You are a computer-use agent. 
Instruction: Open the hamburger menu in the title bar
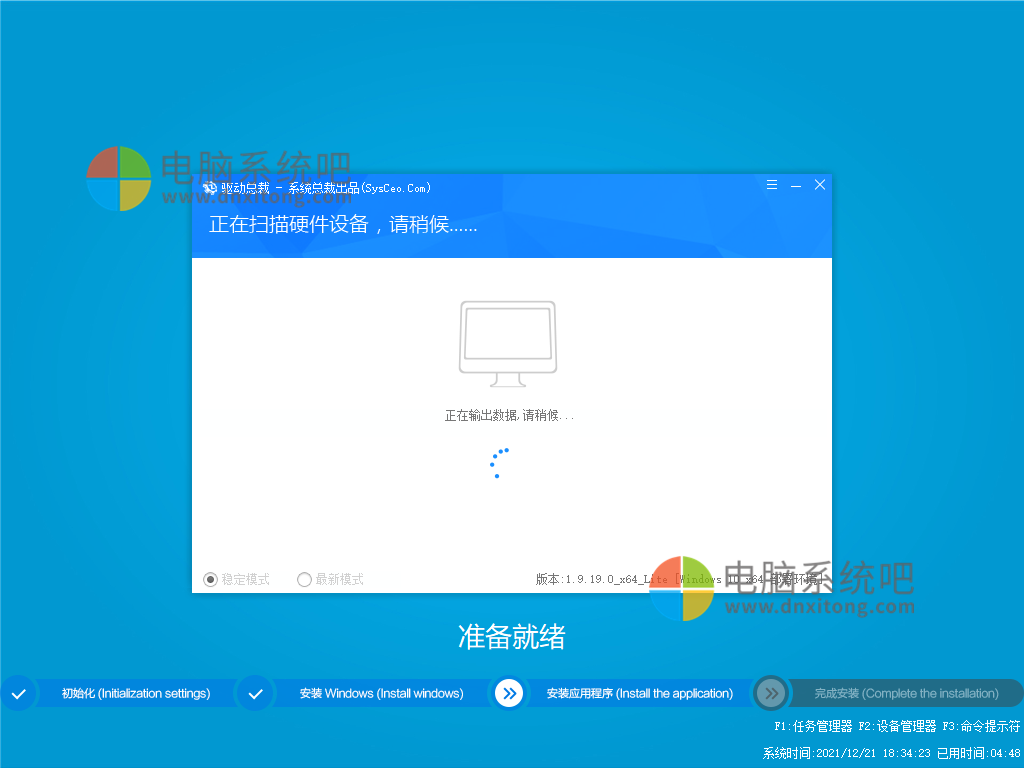[771, 185]
